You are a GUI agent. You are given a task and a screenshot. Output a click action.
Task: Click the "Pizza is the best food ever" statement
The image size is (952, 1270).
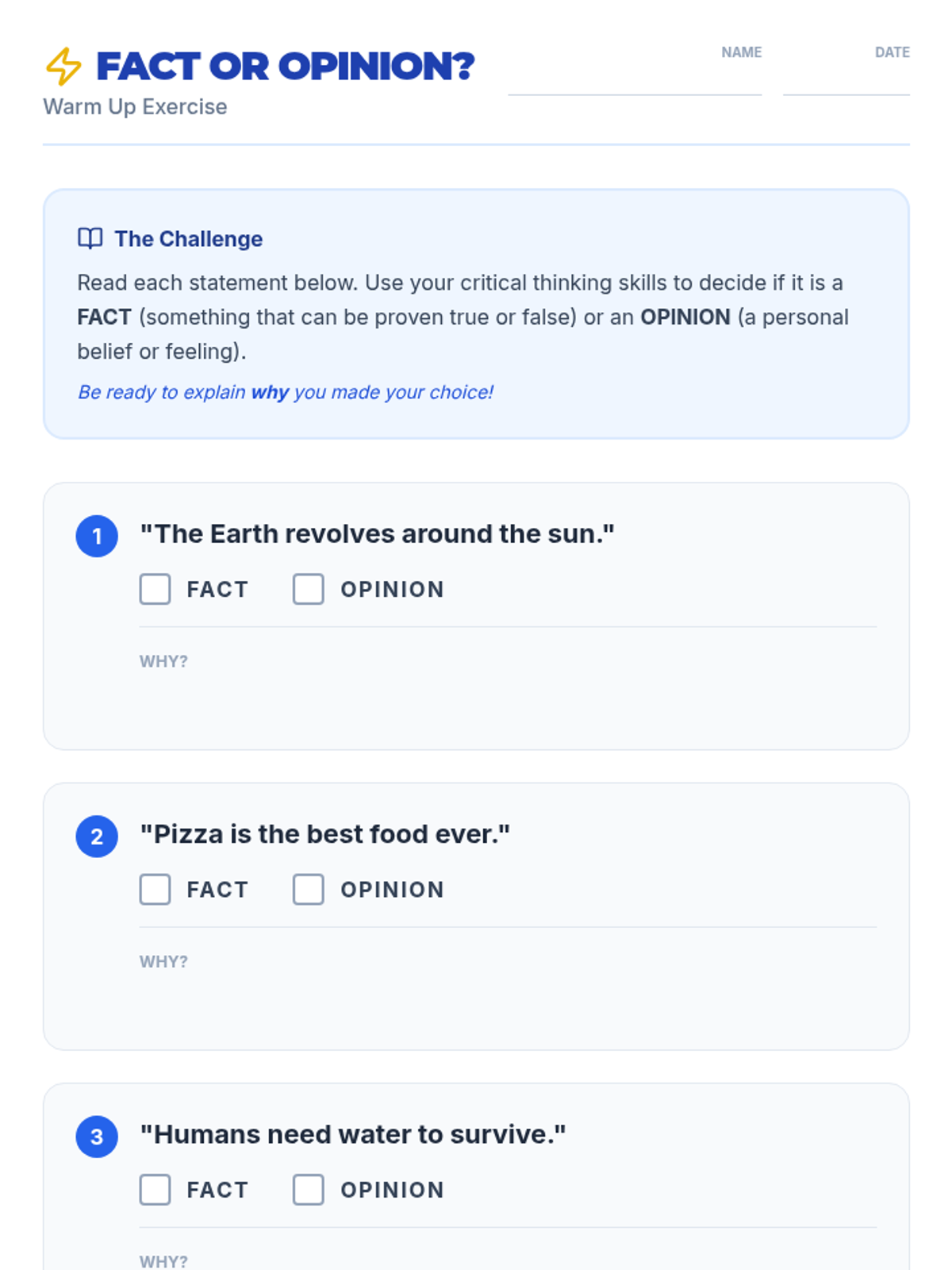tap(325, 834)
